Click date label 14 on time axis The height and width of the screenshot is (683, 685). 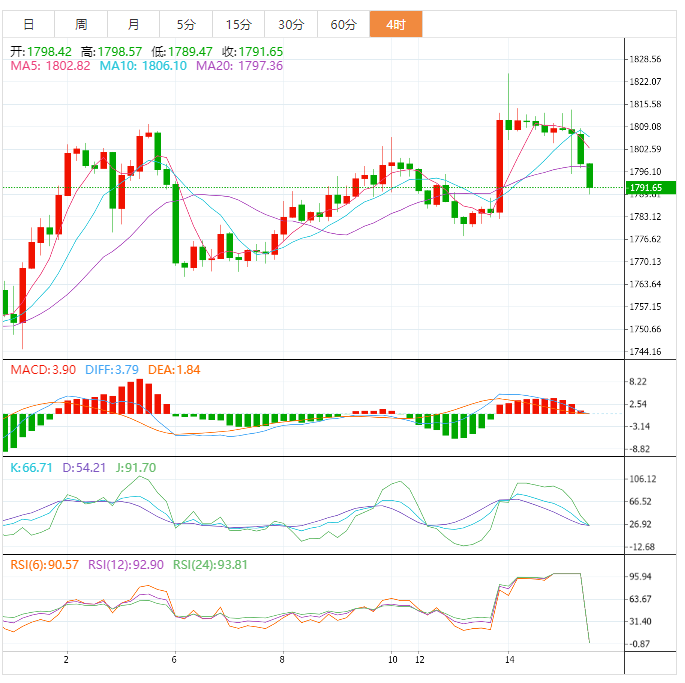[510, 660]
